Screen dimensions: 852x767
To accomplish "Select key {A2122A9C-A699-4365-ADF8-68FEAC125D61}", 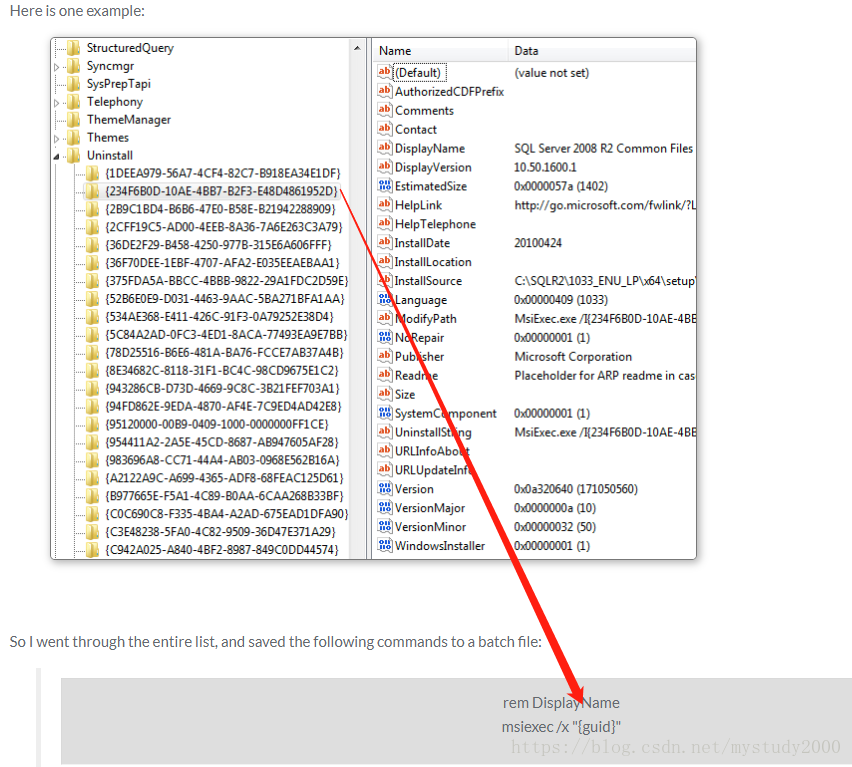I will tap(224, 478).
